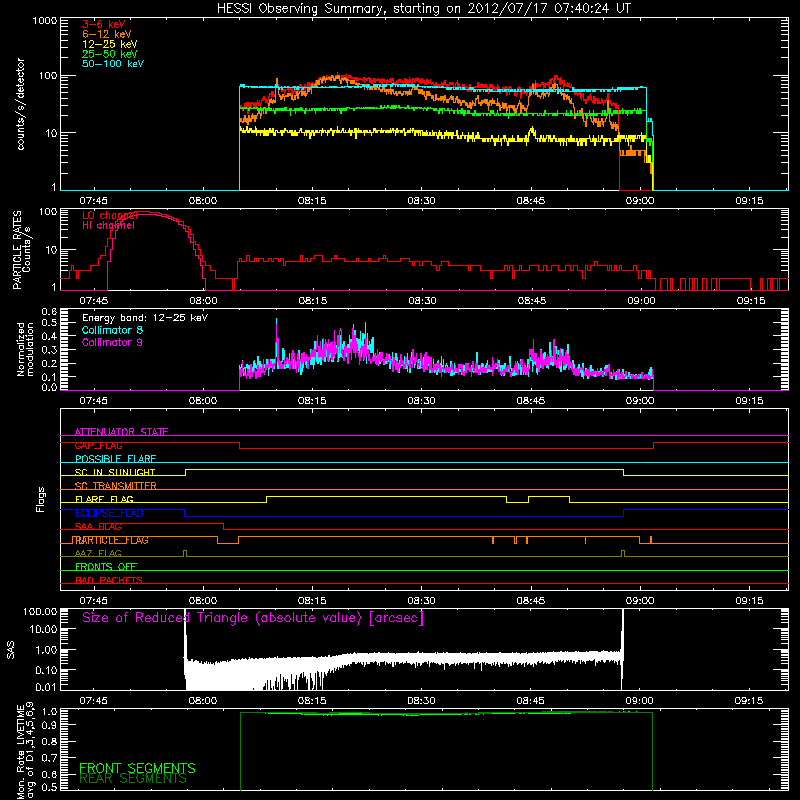Click the 08:30 time label under particle rates plot
The image size is (800, 800).
422,301
